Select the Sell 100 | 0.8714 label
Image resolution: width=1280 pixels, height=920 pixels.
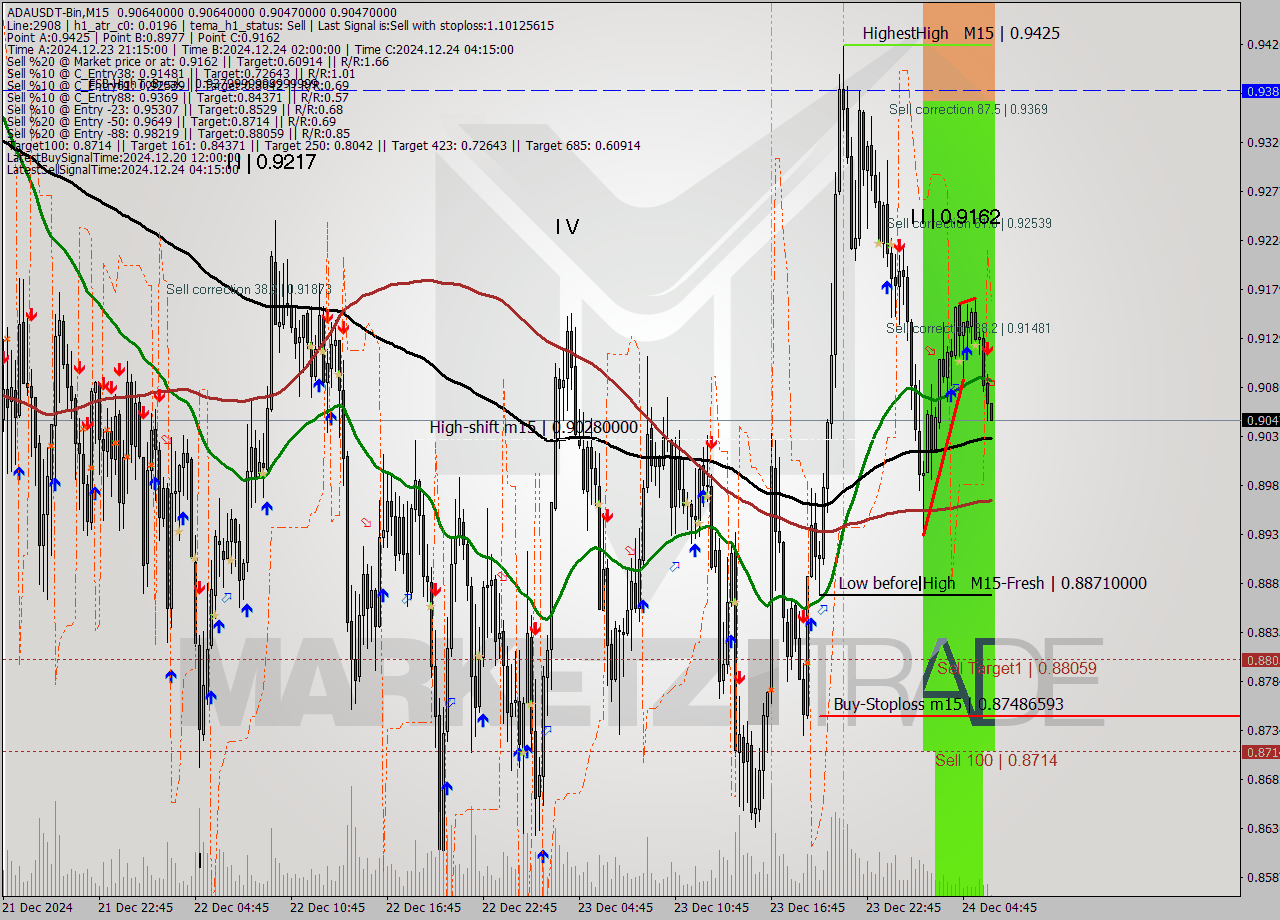(x=996, y=760)
